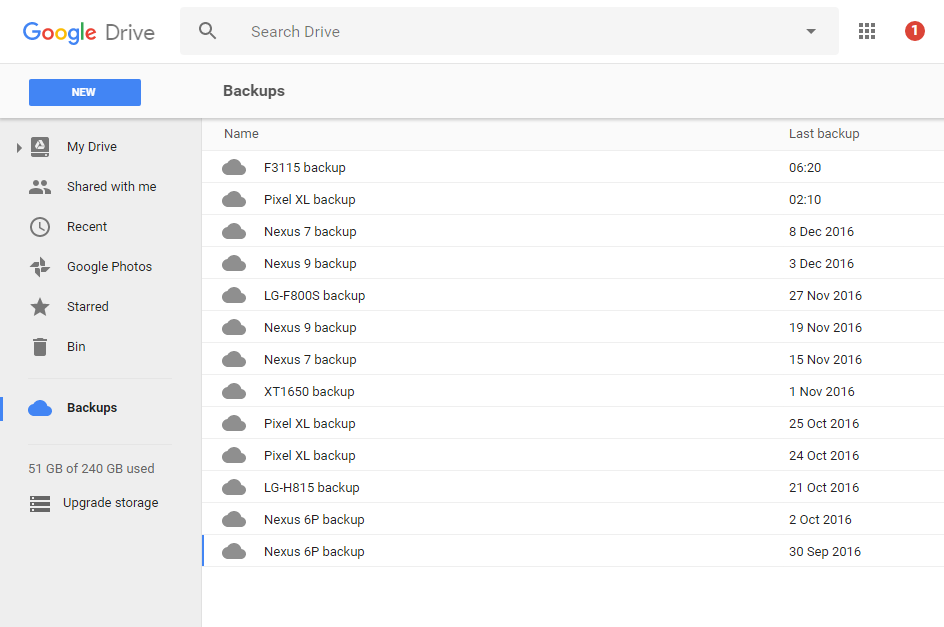Open the Google apps grid icon
The image size is (944, 627).
[x=866, y=31]
